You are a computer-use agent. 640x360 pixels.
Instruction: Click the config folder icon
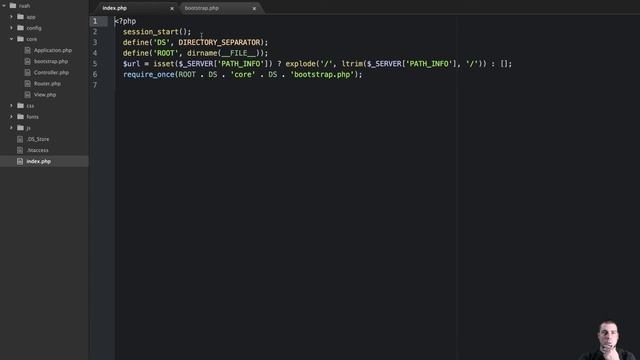point(20,28)
